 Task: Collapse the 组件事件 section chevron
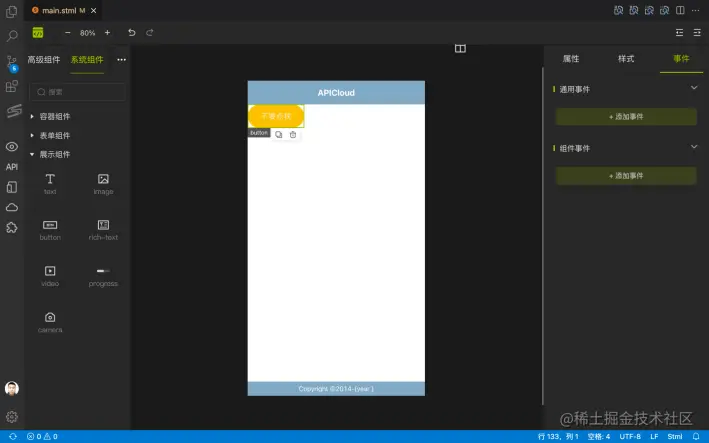tap(694, 146)
